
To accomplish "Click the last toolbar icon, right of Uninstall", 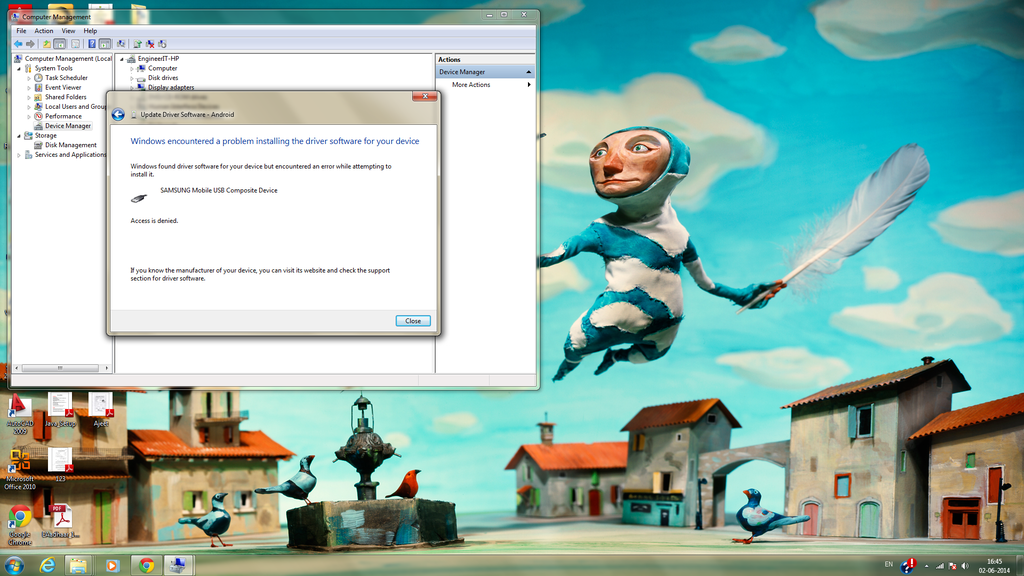I will (x=163, y=44).
